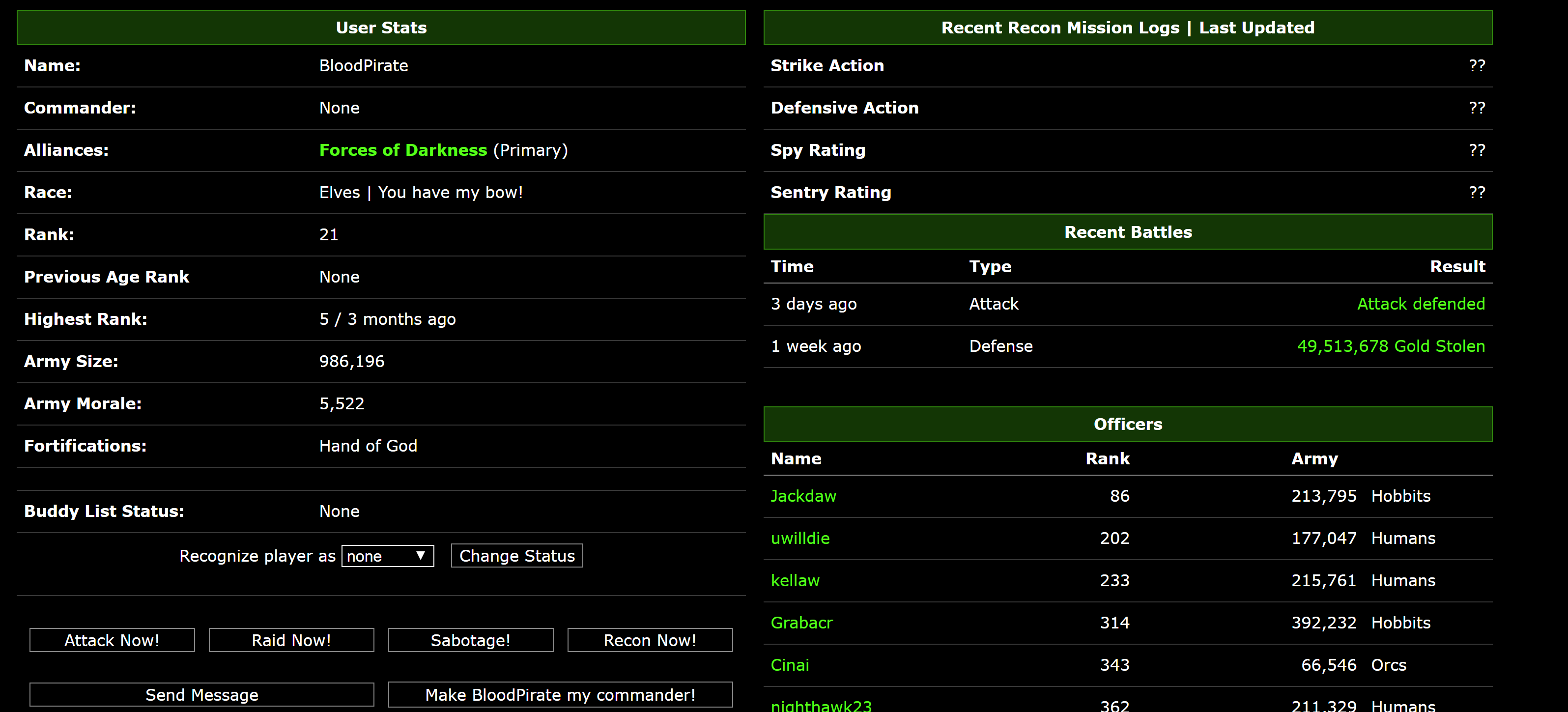The width and height of the screenshot is (1568, 712).
Task: Click Make BloodPirate my commander! button
Action: [x=560, y=694]
